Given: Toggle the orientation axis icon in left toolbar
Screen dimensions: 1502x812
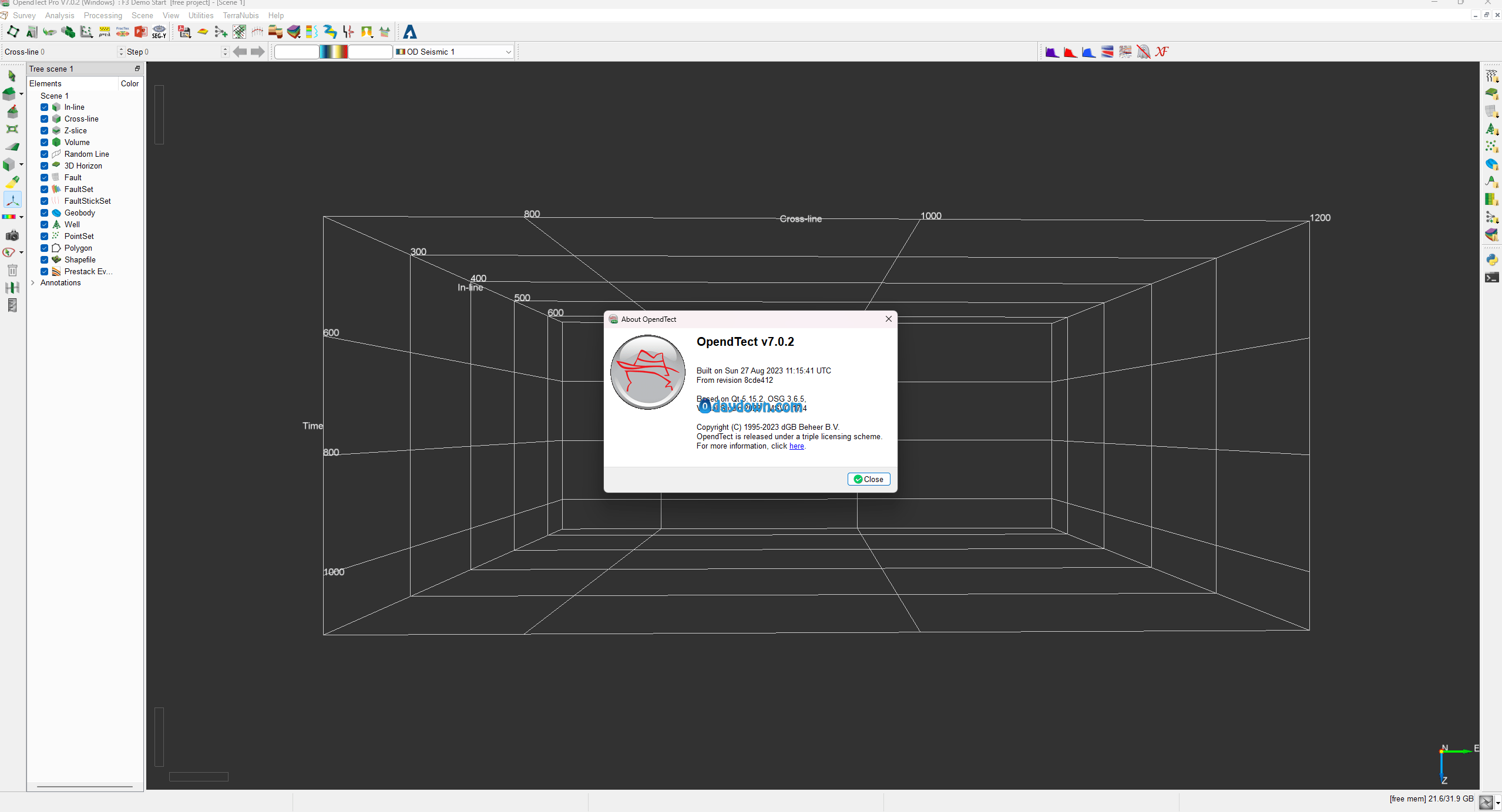Looking at the screenshot, I should (x=12, y=200).
